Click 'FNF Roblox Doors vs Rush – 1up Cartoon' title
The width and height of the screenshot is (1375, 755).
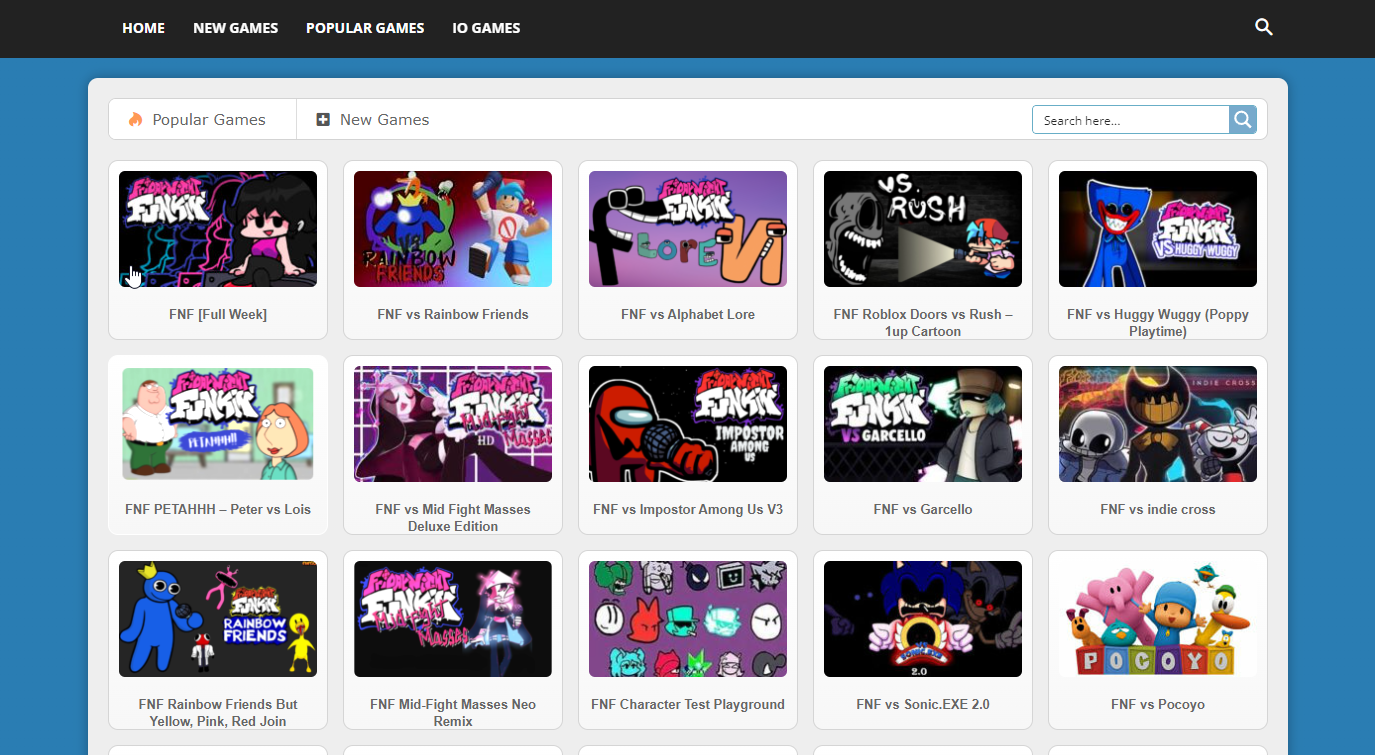point(923,323)
